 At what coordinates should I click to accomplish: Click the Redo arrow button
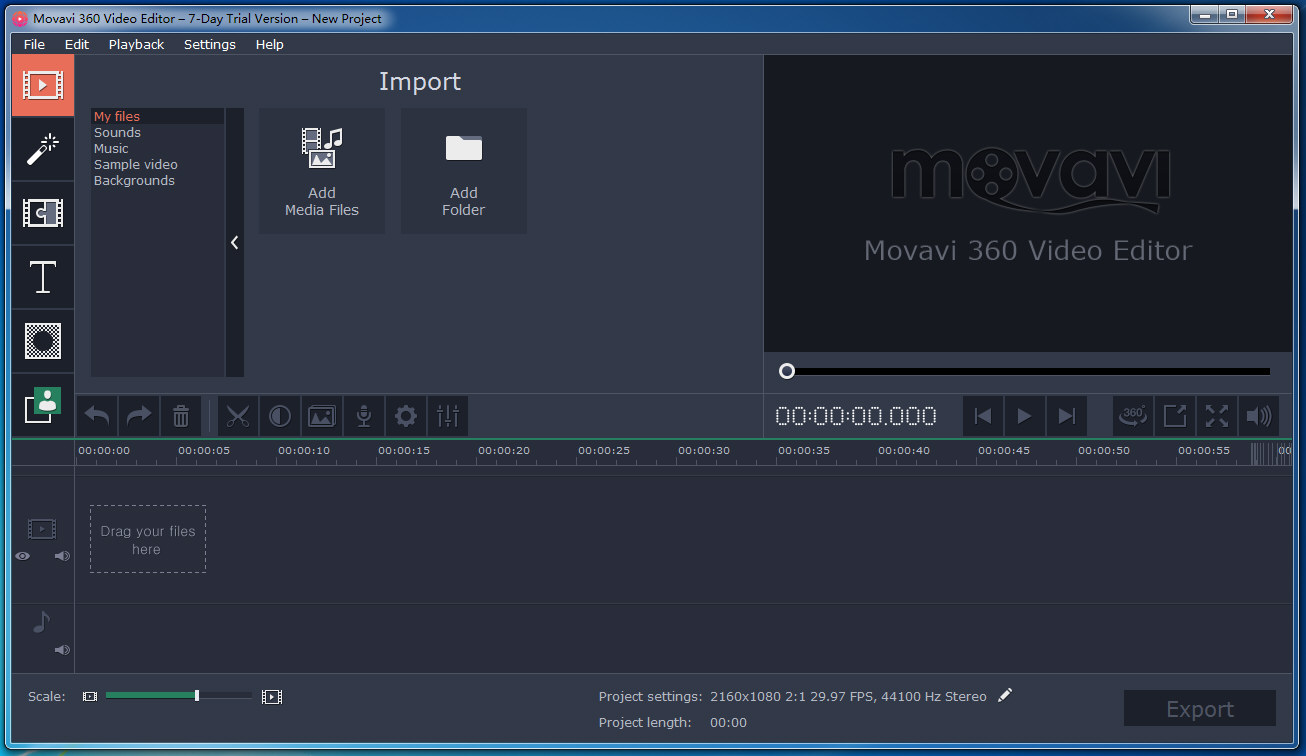coord(139,416)
